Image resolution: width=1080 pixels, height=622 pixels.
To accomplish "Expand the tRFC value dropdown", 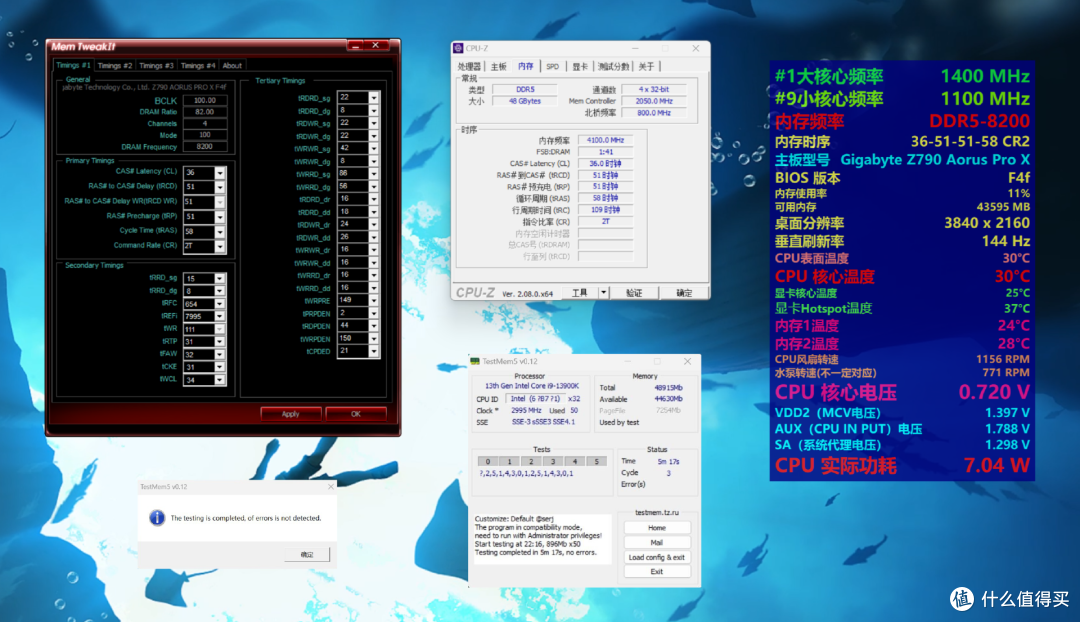I will [x=220, y=304].
